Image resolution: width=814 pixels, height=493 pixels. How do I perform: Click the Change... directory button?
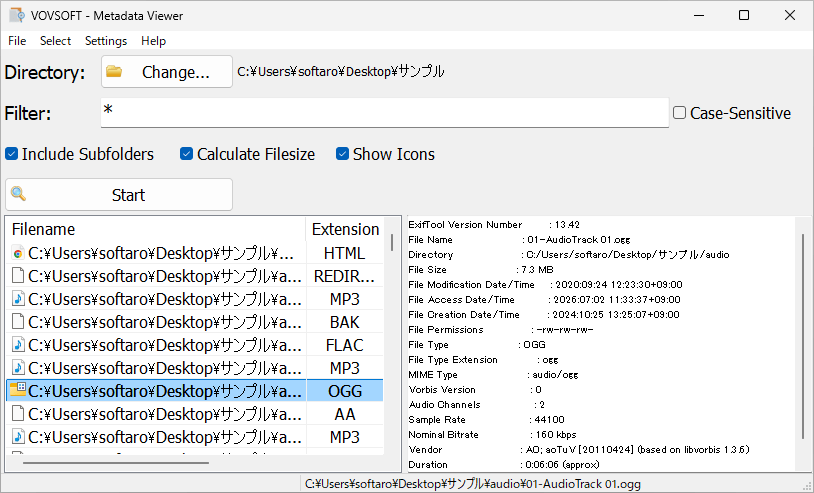pos(167,72)
